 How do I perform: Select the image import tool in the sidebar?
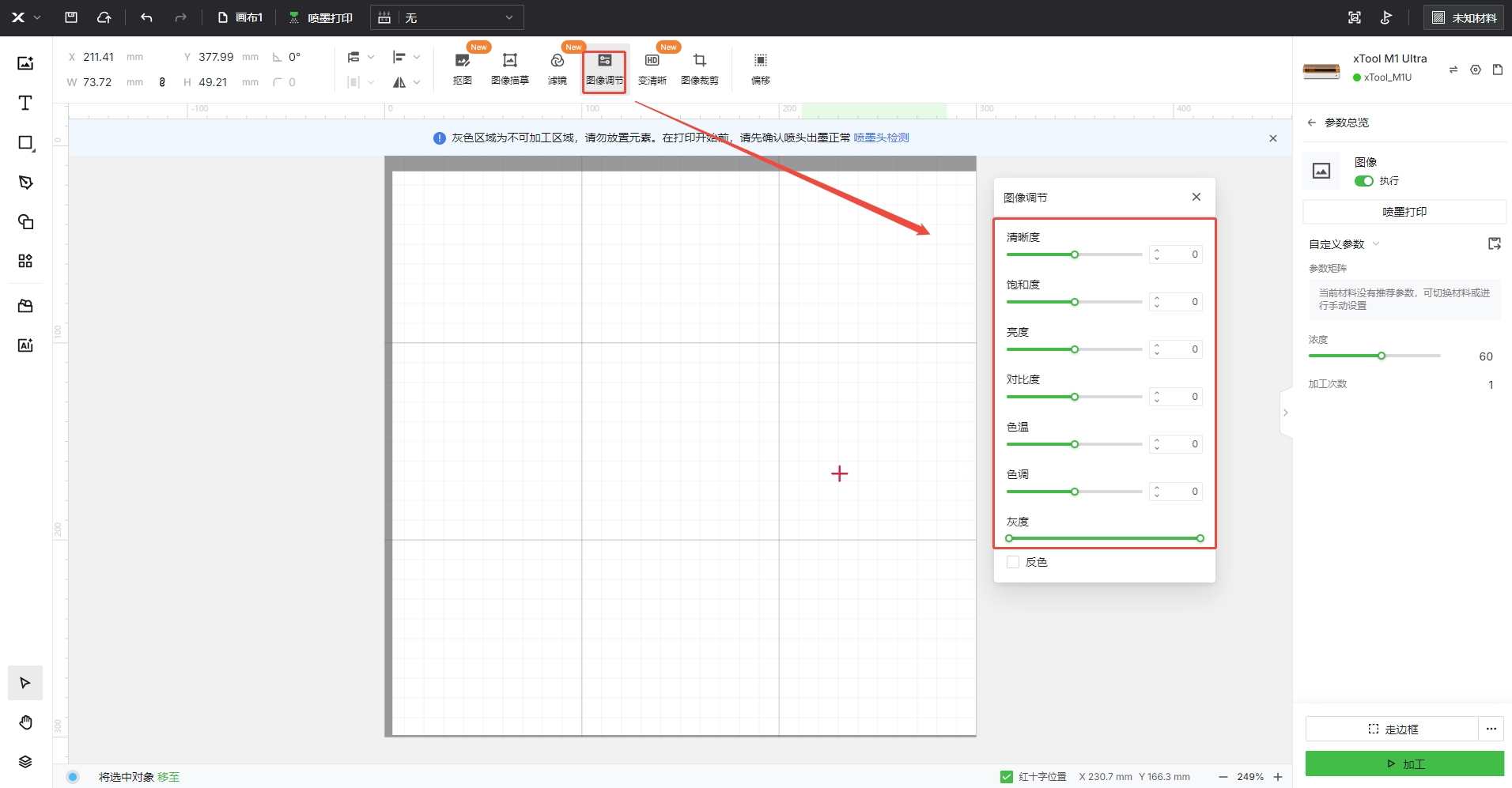pos(25,63)
